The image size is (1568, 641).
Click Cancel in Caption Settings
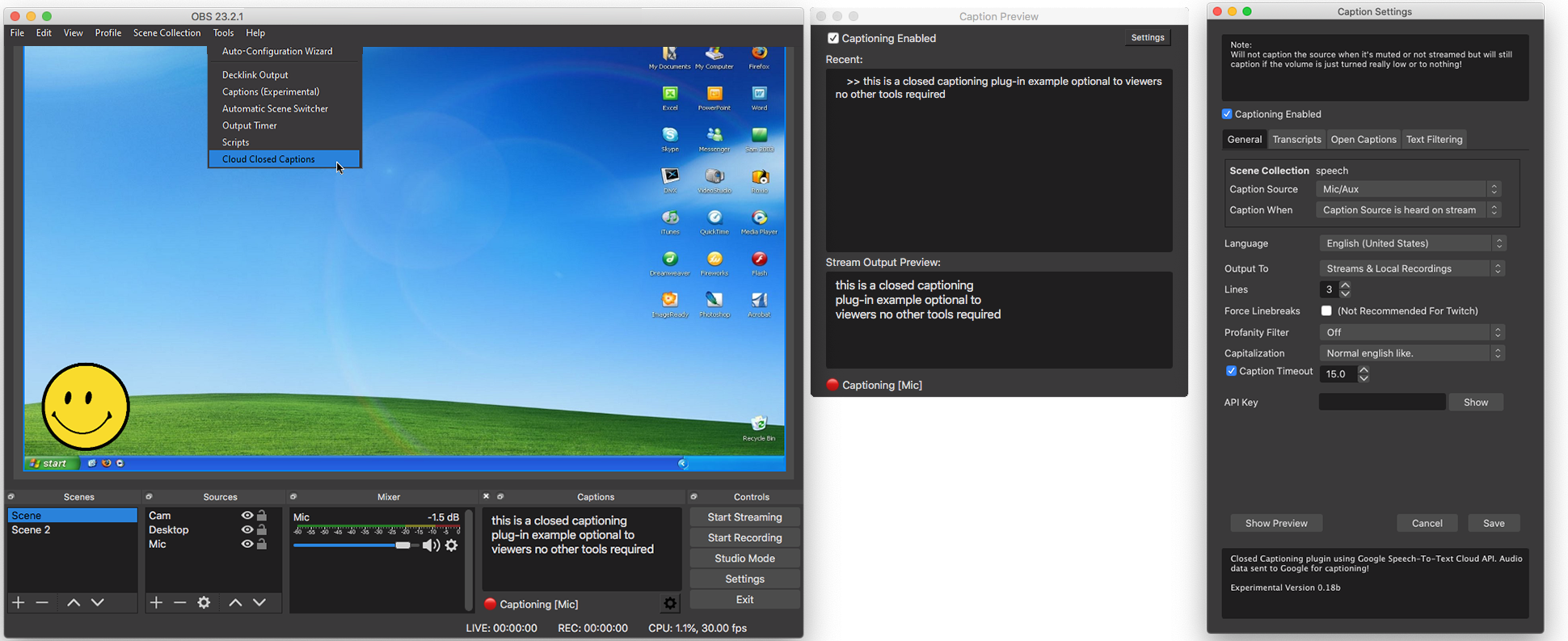click(1427, 523)
